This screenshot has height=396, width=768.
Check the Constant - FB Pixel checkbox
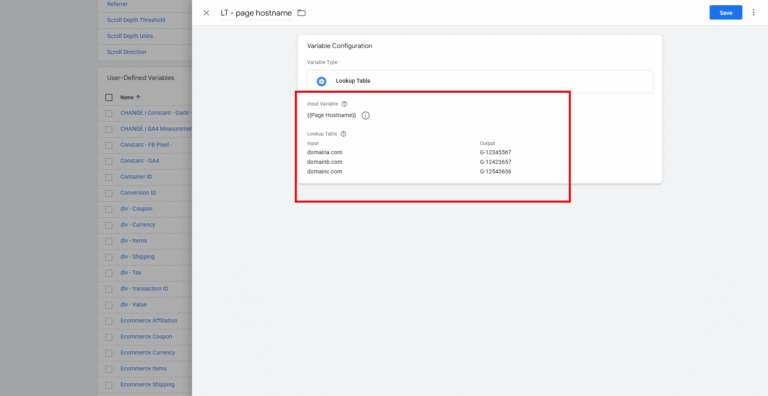(x=109, y=145)
